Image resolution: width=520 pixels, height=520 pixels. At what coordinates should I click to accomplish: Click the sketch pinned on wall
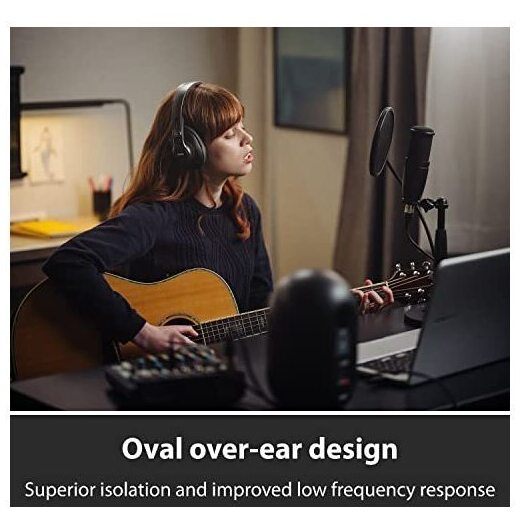(47, 153)
